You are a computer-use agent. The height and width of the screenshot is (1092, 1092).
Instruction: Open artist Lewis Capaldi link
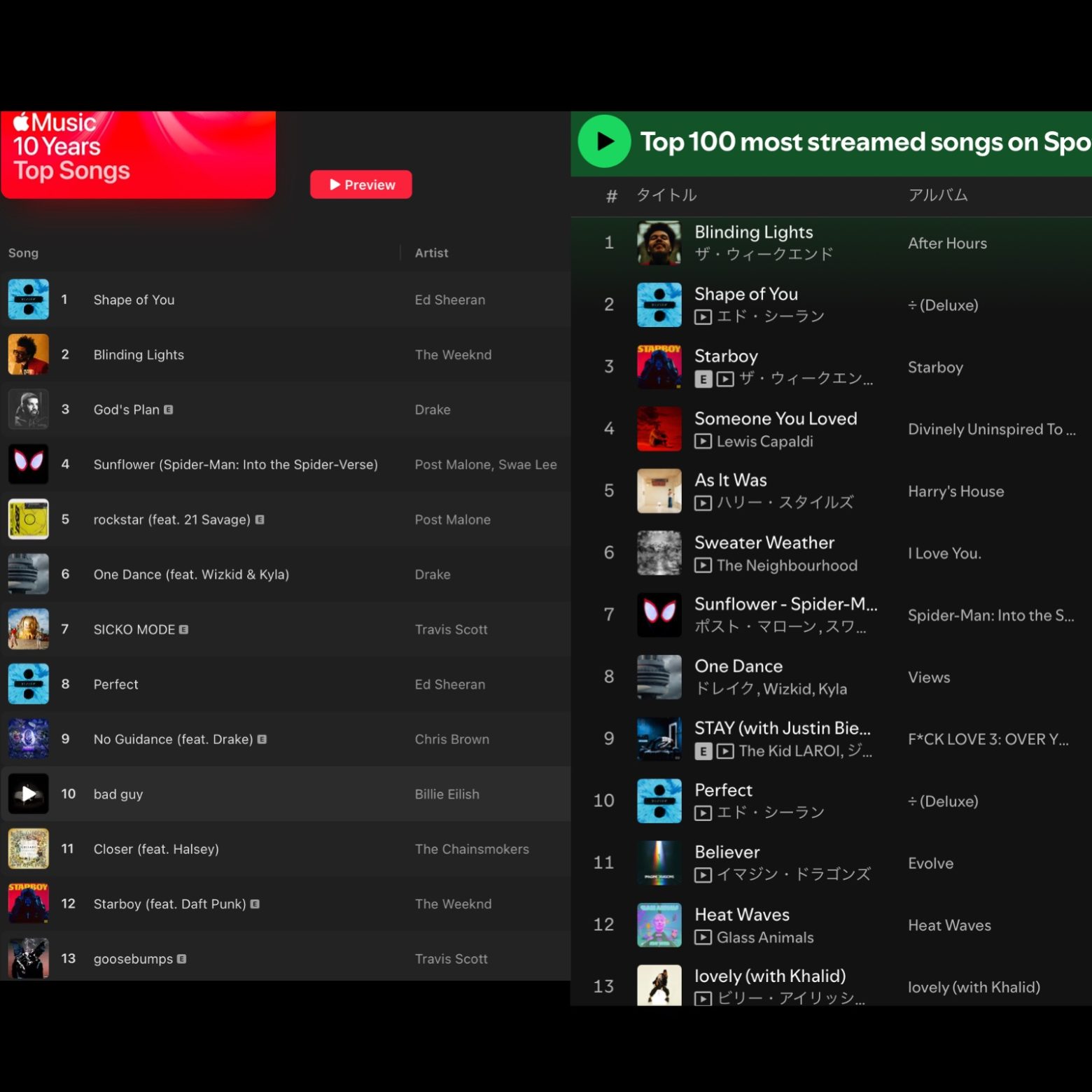click(764, 442)
